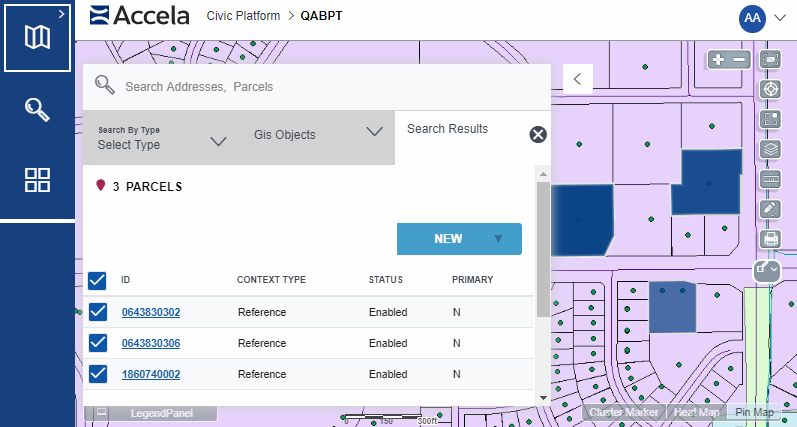Screen dimensions: 797x427
Task: Print the map with printer icon
Action: (x=770, y=239)
